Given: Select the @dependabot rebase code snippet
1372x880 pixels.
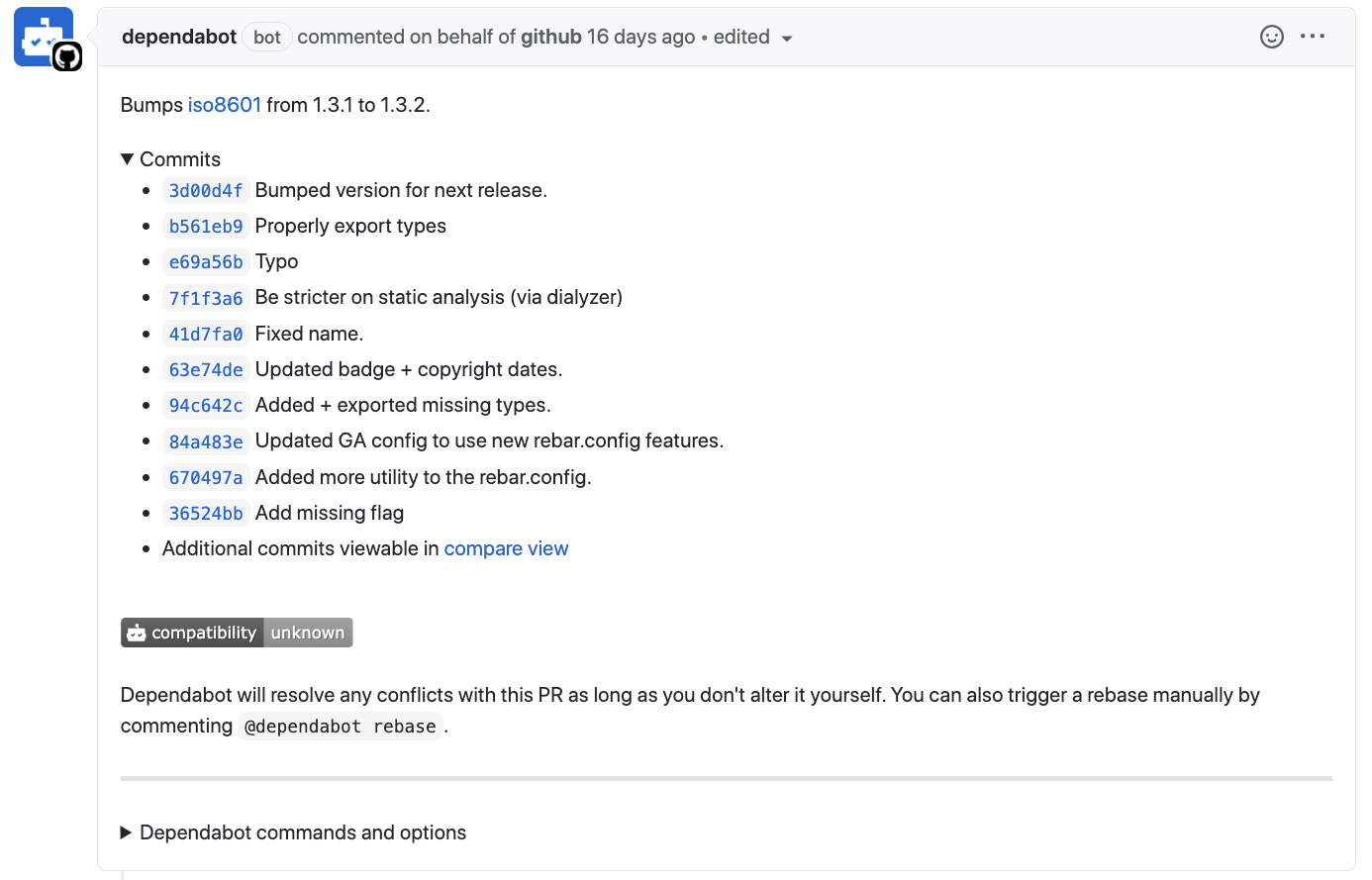Looking at the screenshot, I should click(x=340, y=726).
